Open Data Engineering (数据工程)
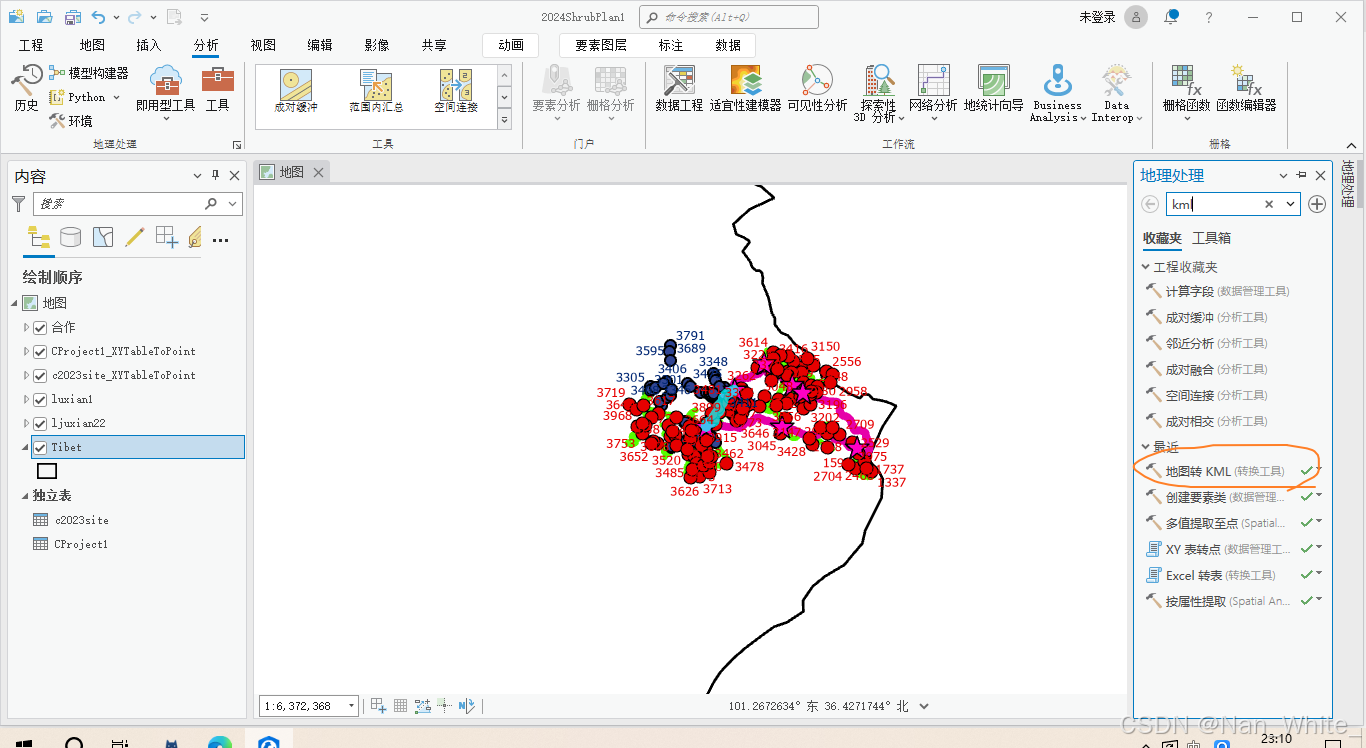This screenshot has width=1366, height=748. tap(679, 88)
